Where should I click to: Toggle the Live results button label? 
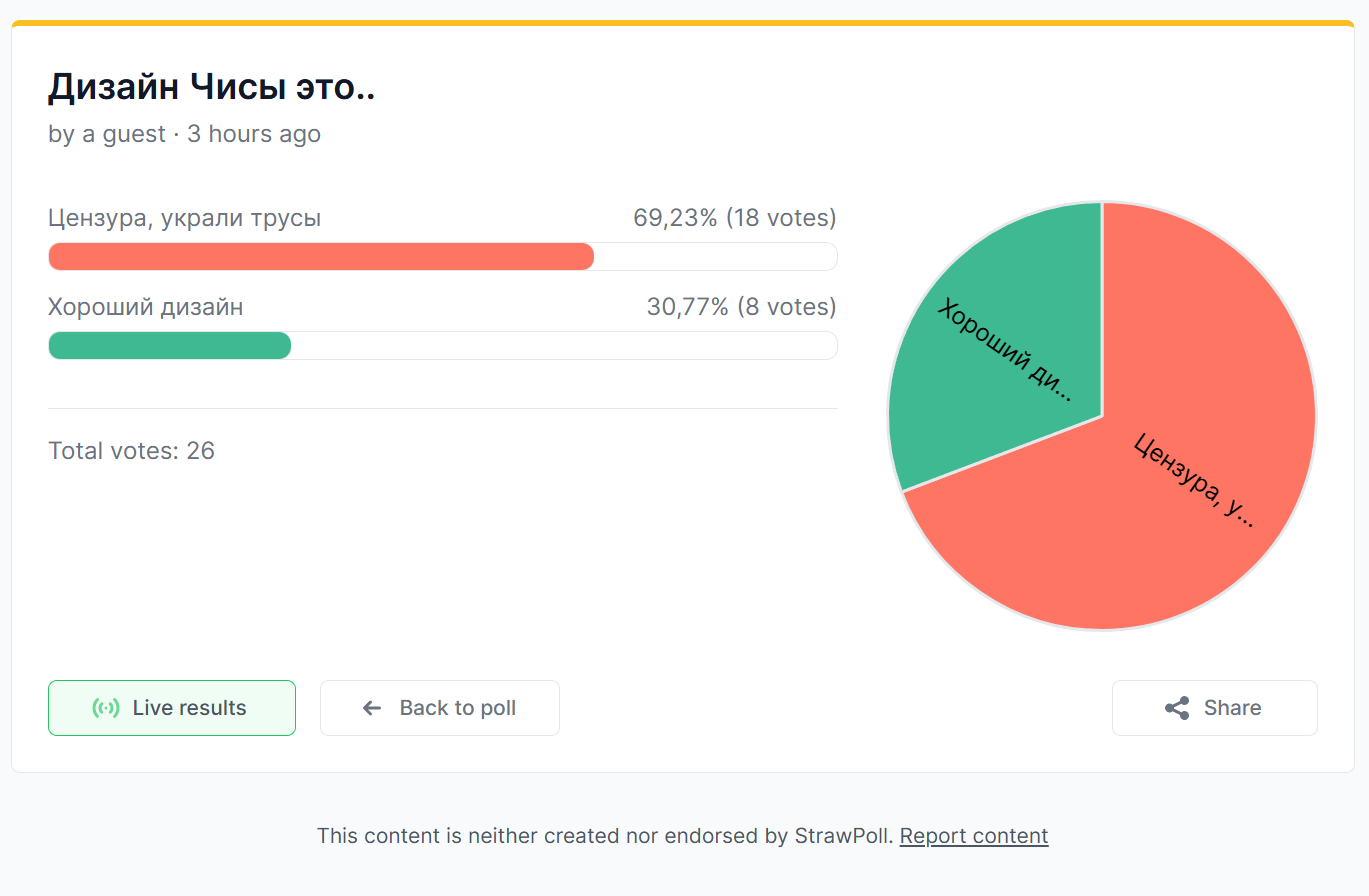click(x=189, y=708)
